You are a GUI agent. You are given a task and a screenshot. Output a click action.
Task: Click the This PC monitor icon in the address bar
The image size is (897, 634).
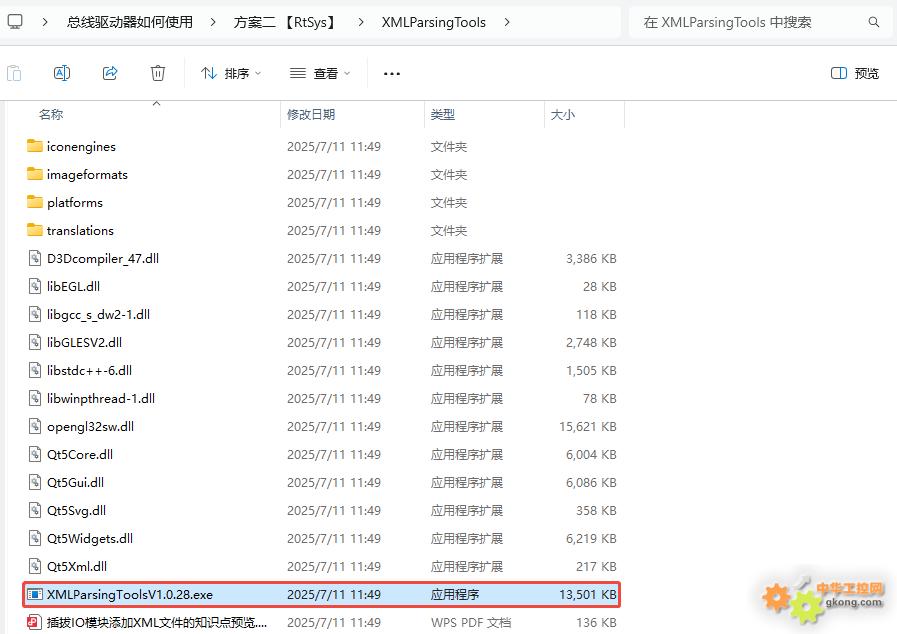[x=15, y=21]
